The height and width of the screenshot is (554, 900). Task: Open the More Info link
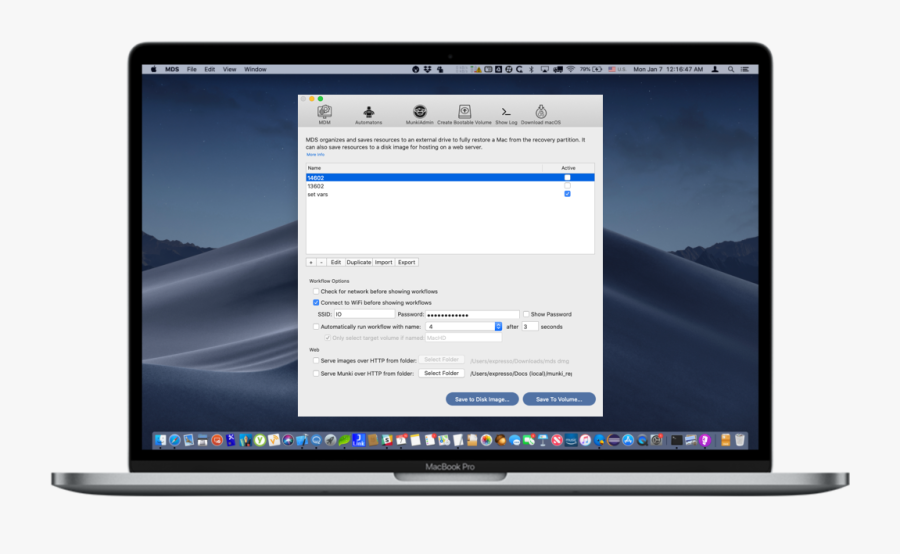click(x=315, y=154)
